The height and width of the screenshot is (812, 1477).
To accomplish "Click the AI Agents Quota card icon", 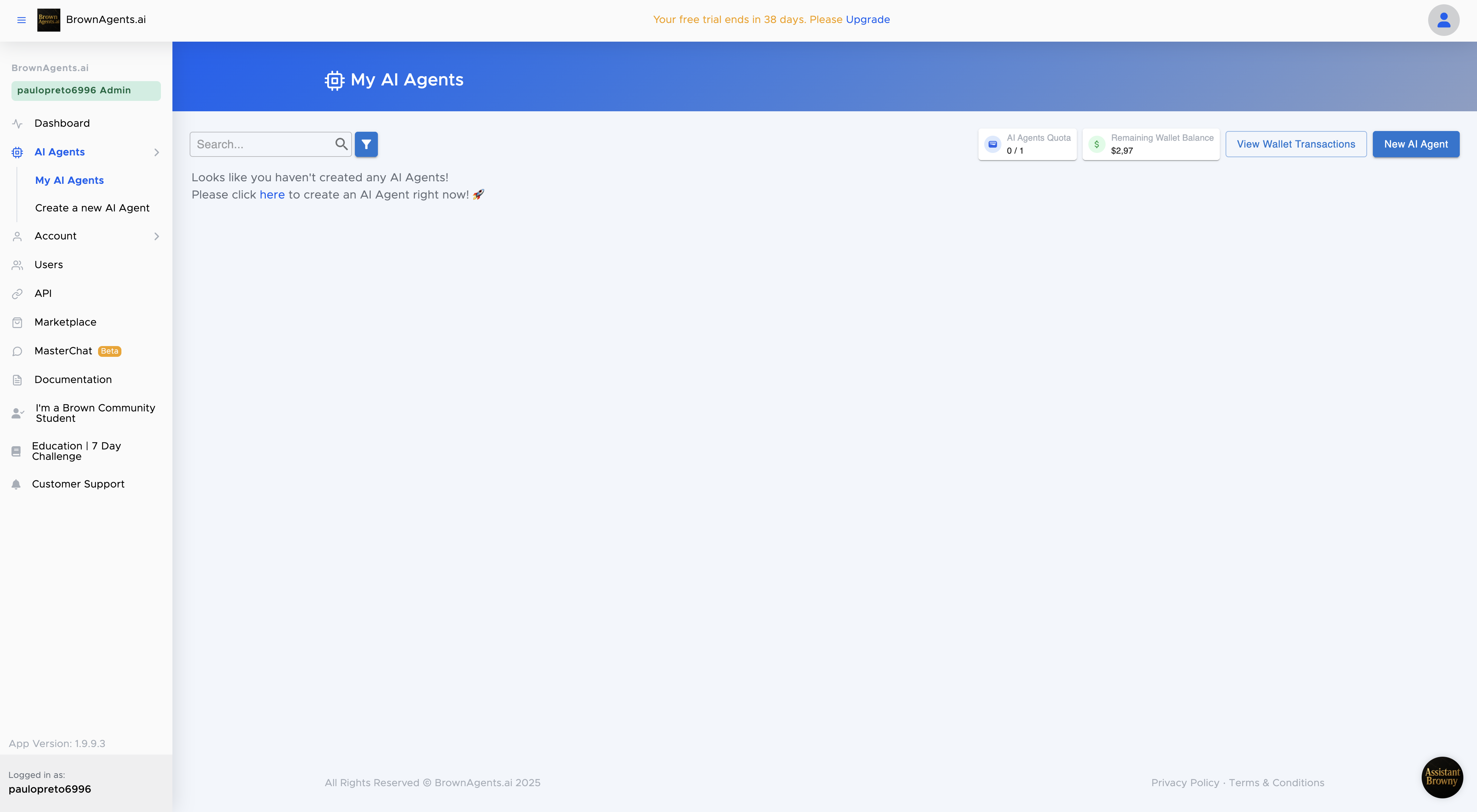I will (992, 144).
